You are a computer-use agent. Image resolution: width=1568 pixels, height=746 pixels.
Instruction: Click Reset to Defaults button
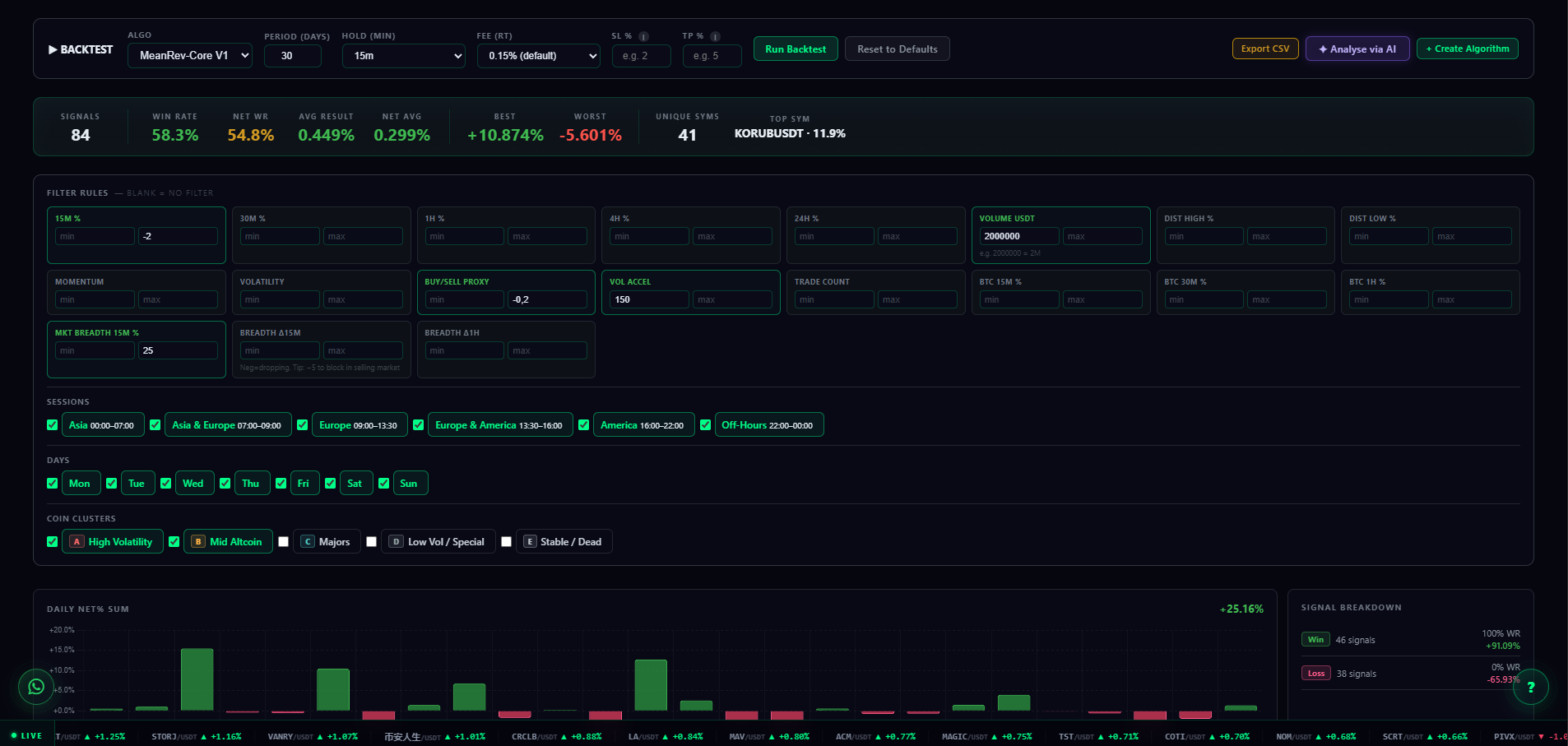point(898,49)
